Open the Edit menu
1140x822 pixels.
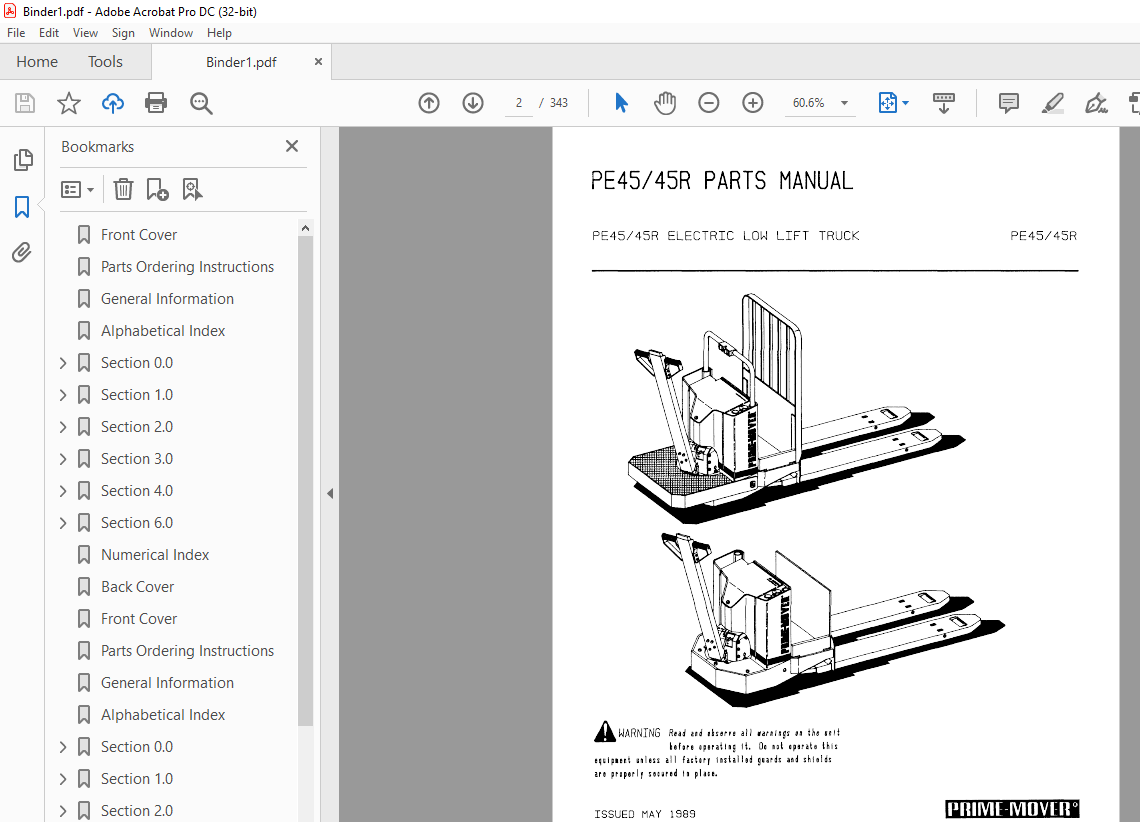[49, 33]
